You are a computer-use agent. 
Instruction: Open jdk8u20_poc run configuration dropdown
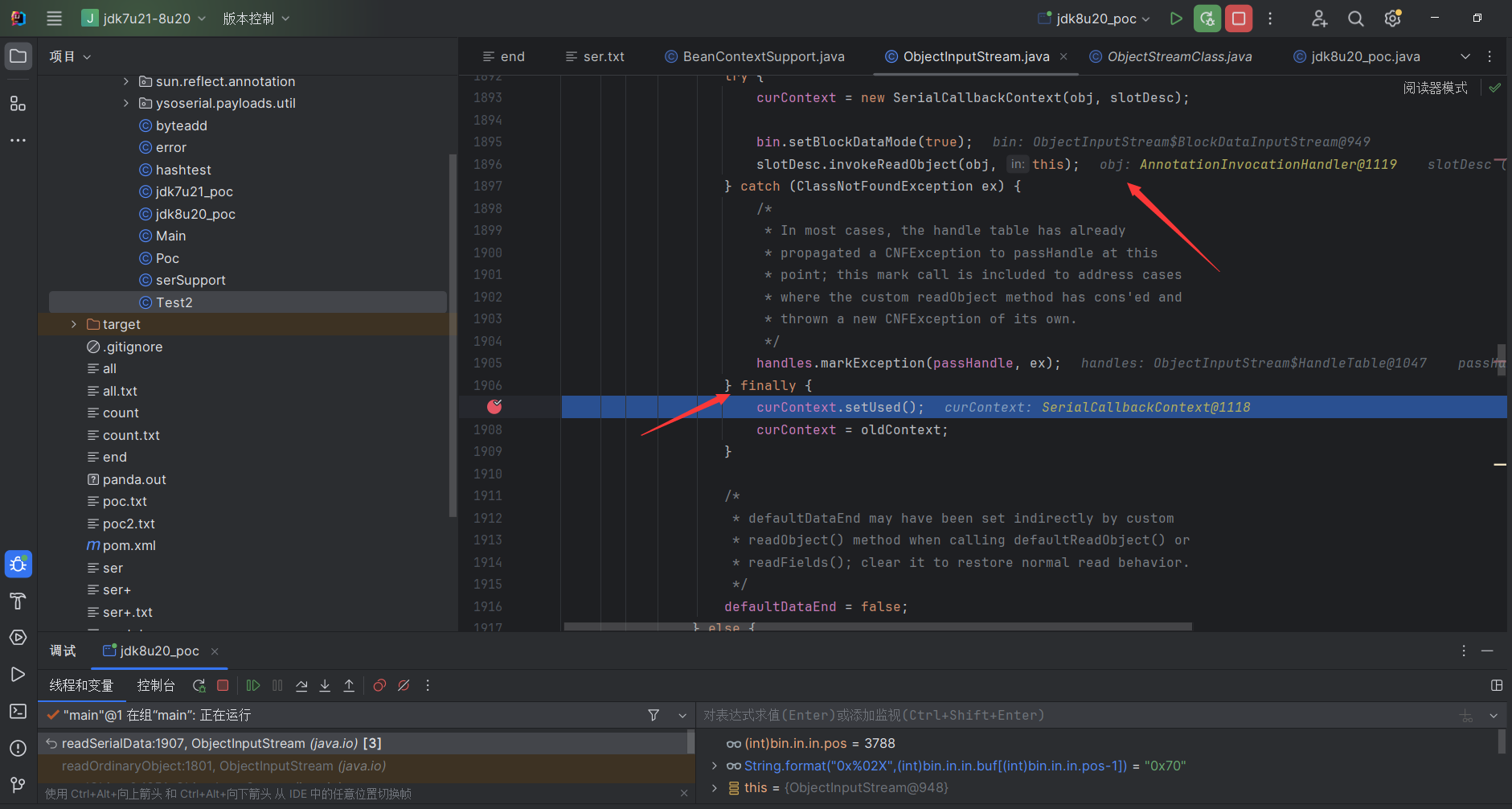click(x=1095, y=18)
